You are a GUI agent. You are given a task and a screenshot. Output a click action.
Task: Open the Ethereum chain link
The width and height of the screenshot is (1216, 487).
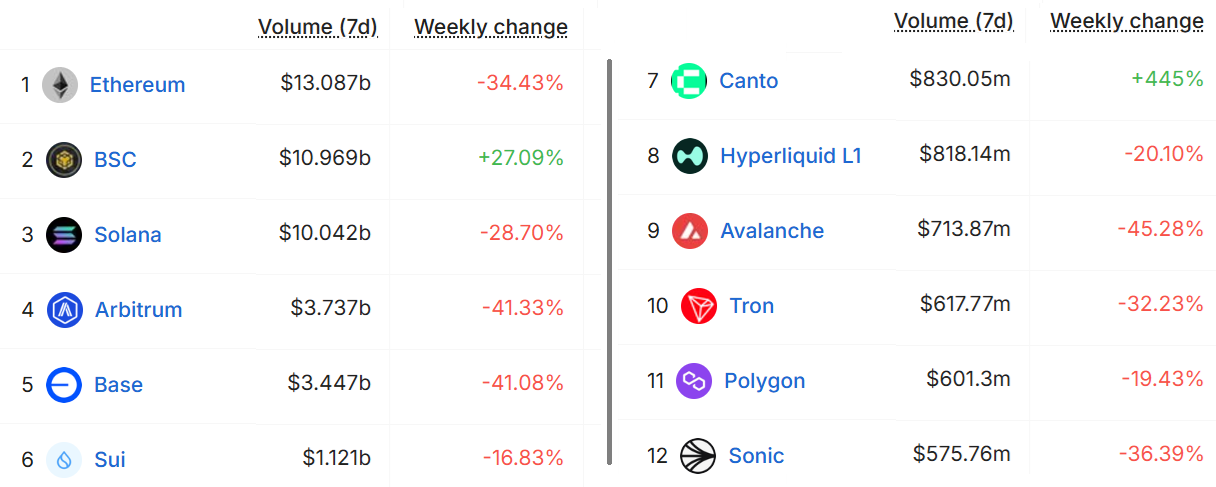click(x=137, y=85)
